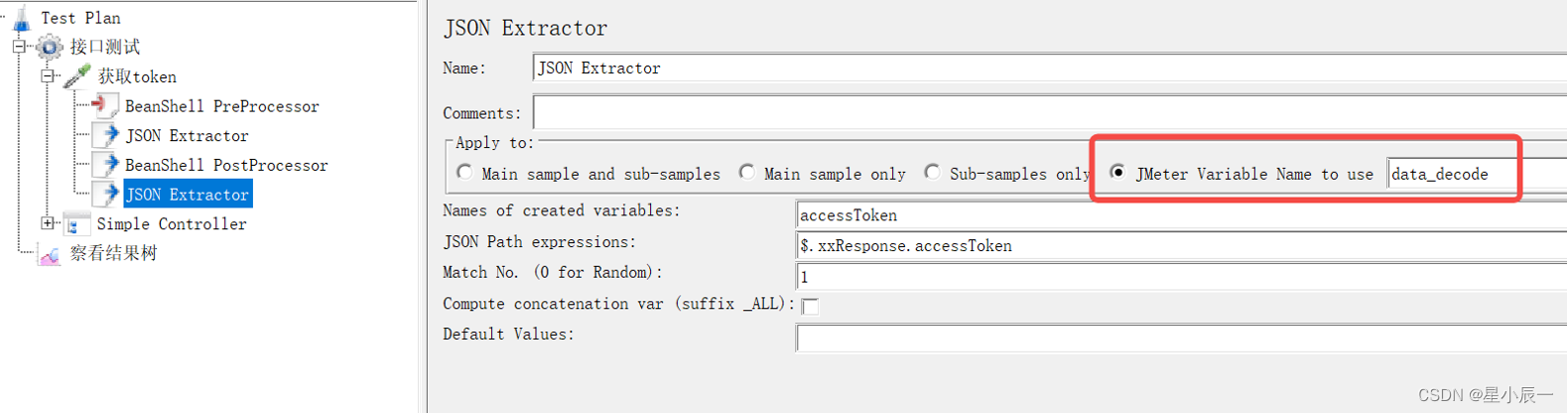The width and height of the screenshot is (1568, 413).
Task: Collapse the 获取token tree node
Action: click(x=47, y=76)
